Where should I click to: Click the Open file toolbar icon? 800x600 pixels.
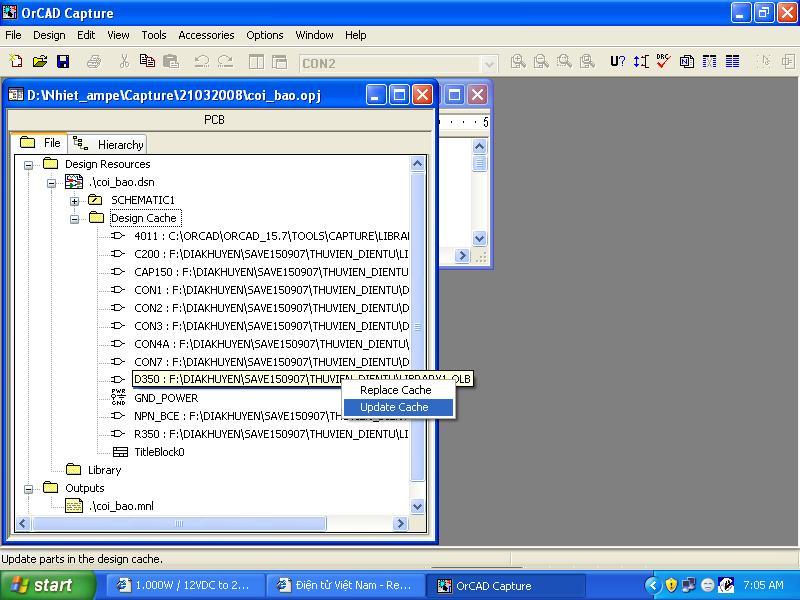40,62
